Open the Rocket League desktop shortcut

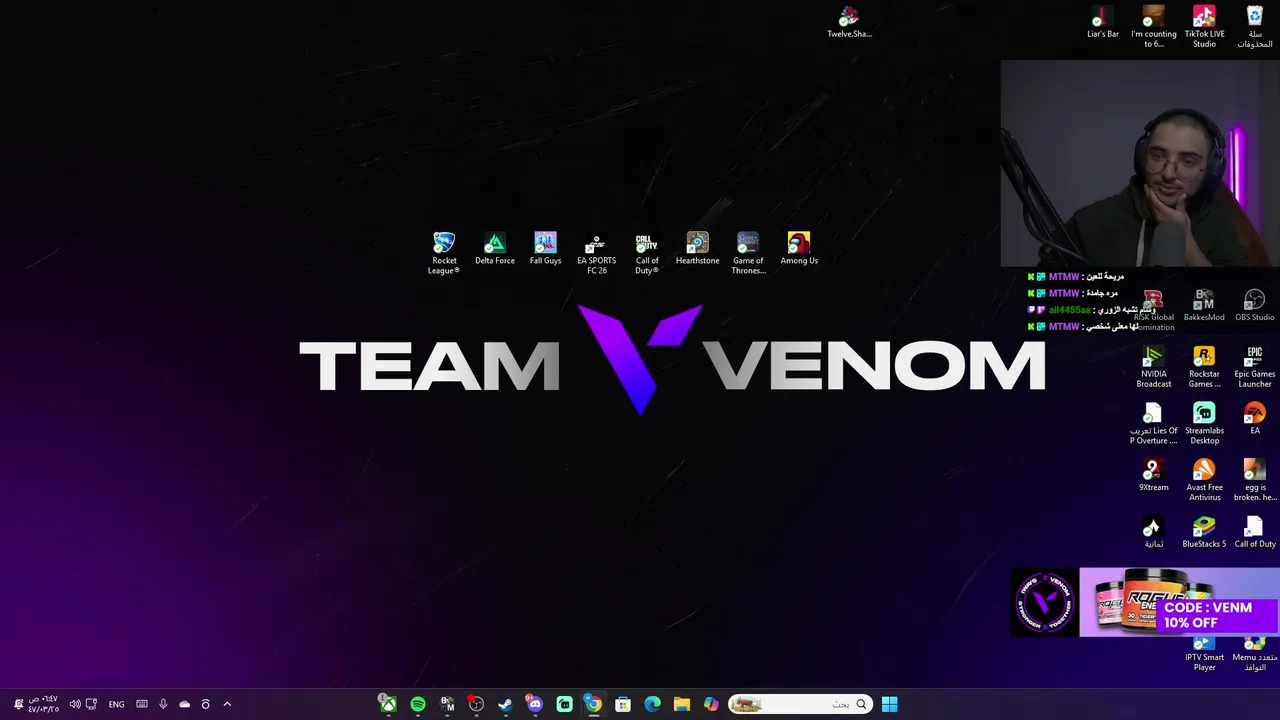coord(444,253)
